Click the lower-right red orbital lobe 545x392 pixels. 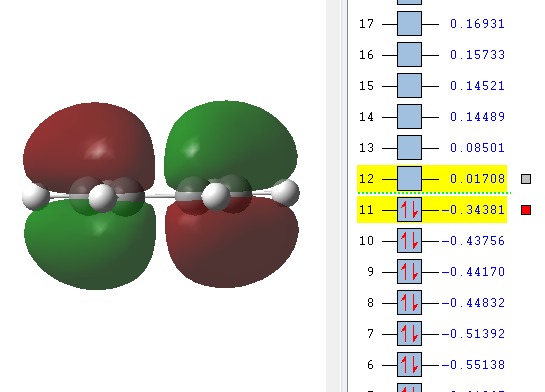click(231, 242)
